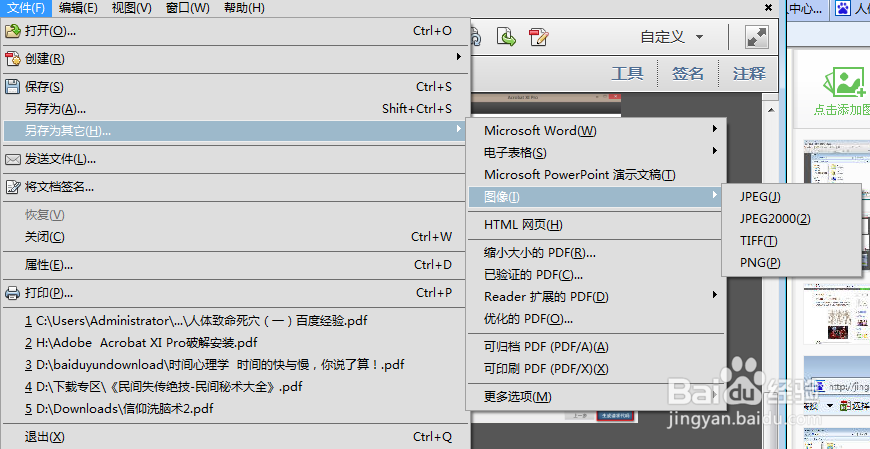The height and width of the screenshot is (449, 870).
Task: Select 关闭(C) menu entry
Action: [x=235, y=237]
